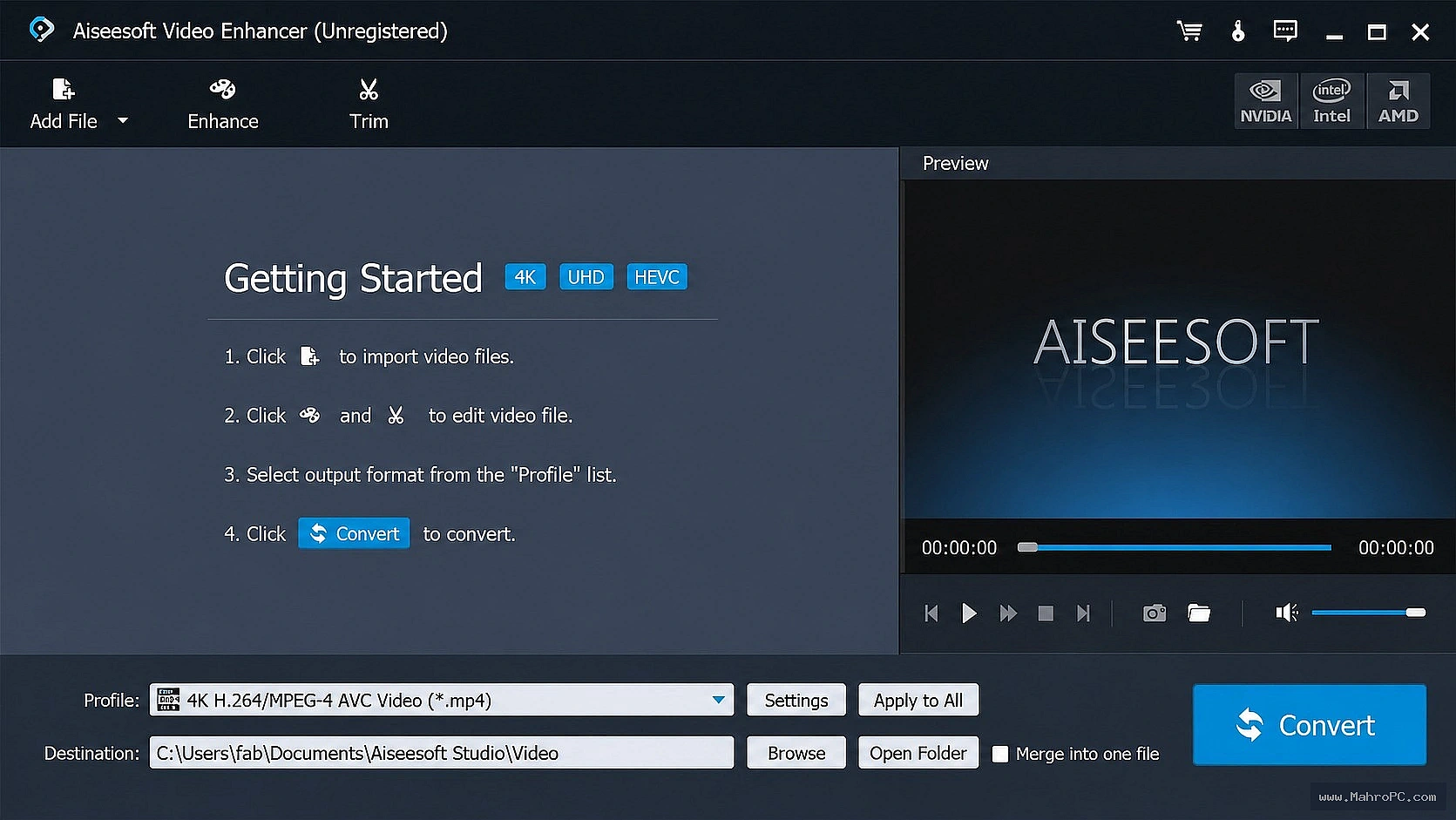
Task: Adjust the volume slider
Action: click(1369, 613)
